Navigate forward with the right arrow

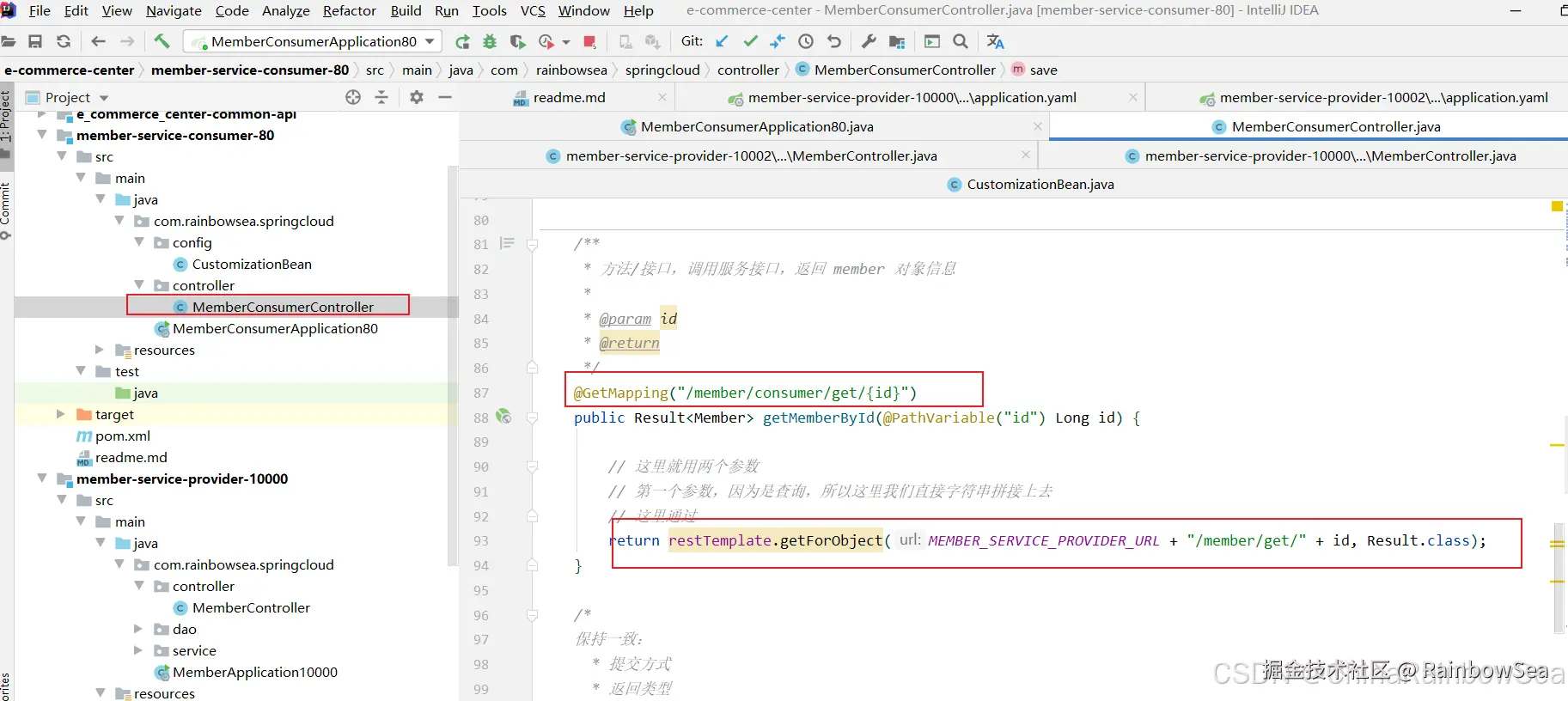click(127, 41)
